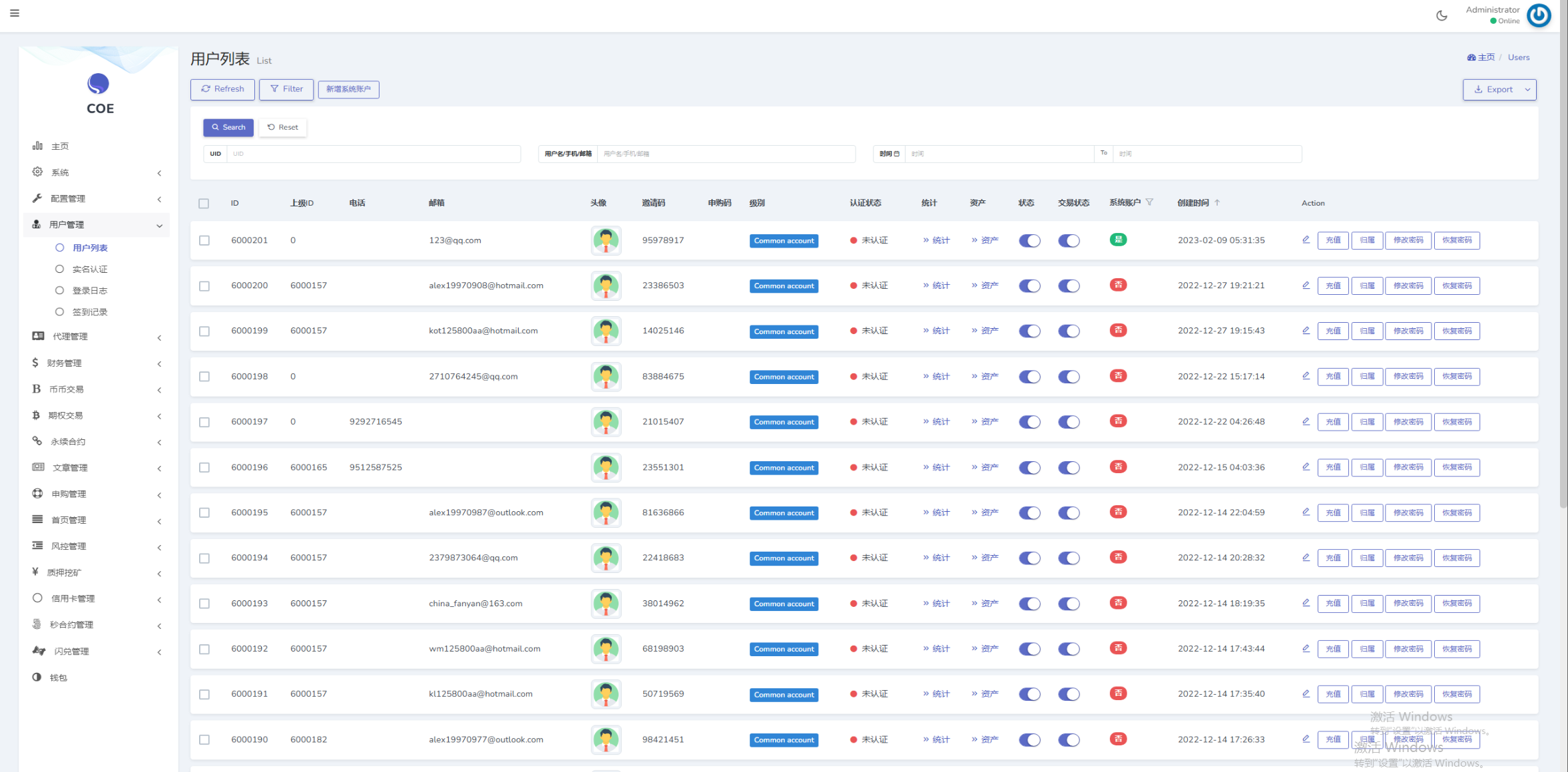Toggle the status switch for user 6000197
1568x772 pixels.
[x=1030, y=421]
